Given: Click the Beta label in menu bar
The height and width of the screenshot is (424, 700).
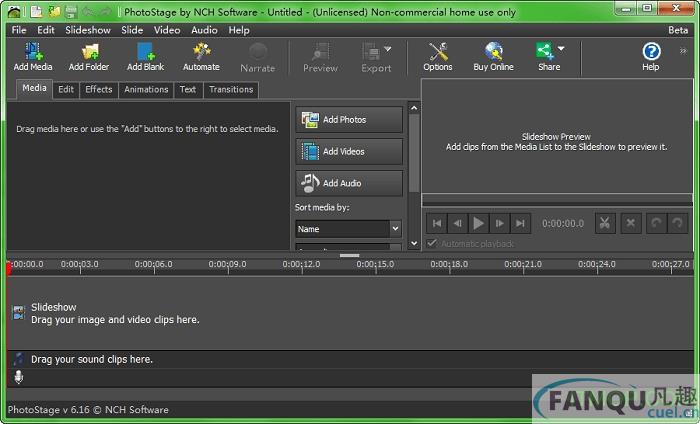Looking at the screenshot, I should (678, 30).
